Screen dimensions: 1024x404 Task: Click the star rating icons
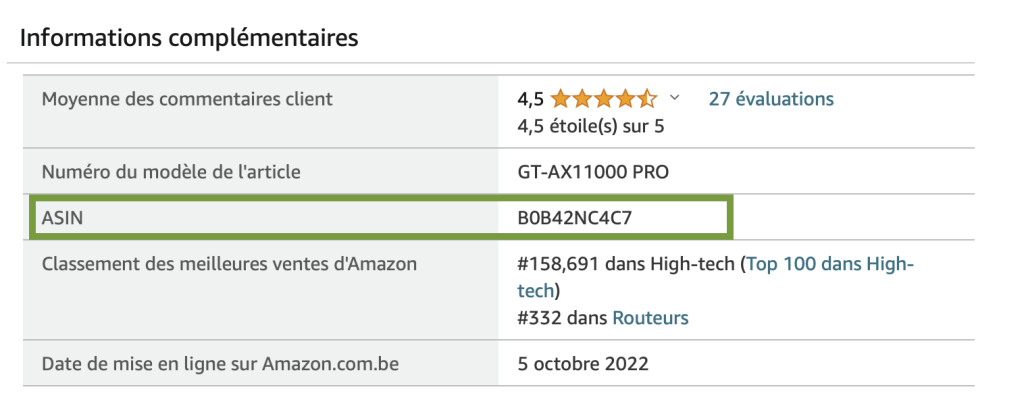(603, 98)
